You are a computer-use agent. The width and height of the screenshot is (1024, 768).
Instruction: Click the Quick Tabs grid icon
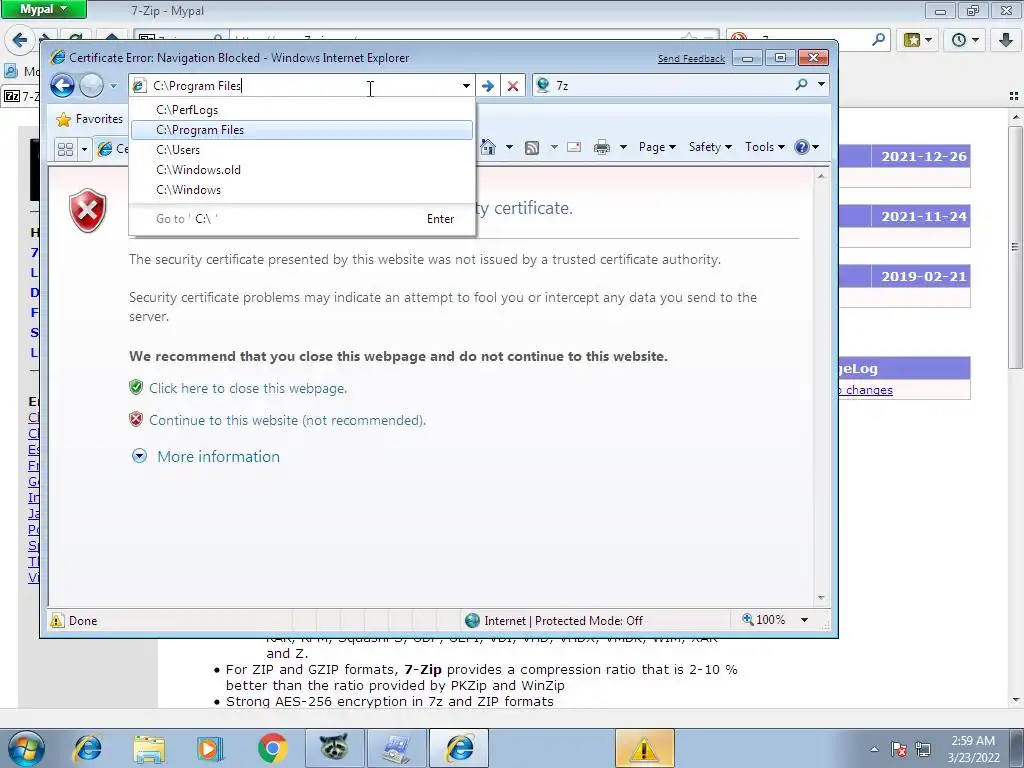pos(65,150)
